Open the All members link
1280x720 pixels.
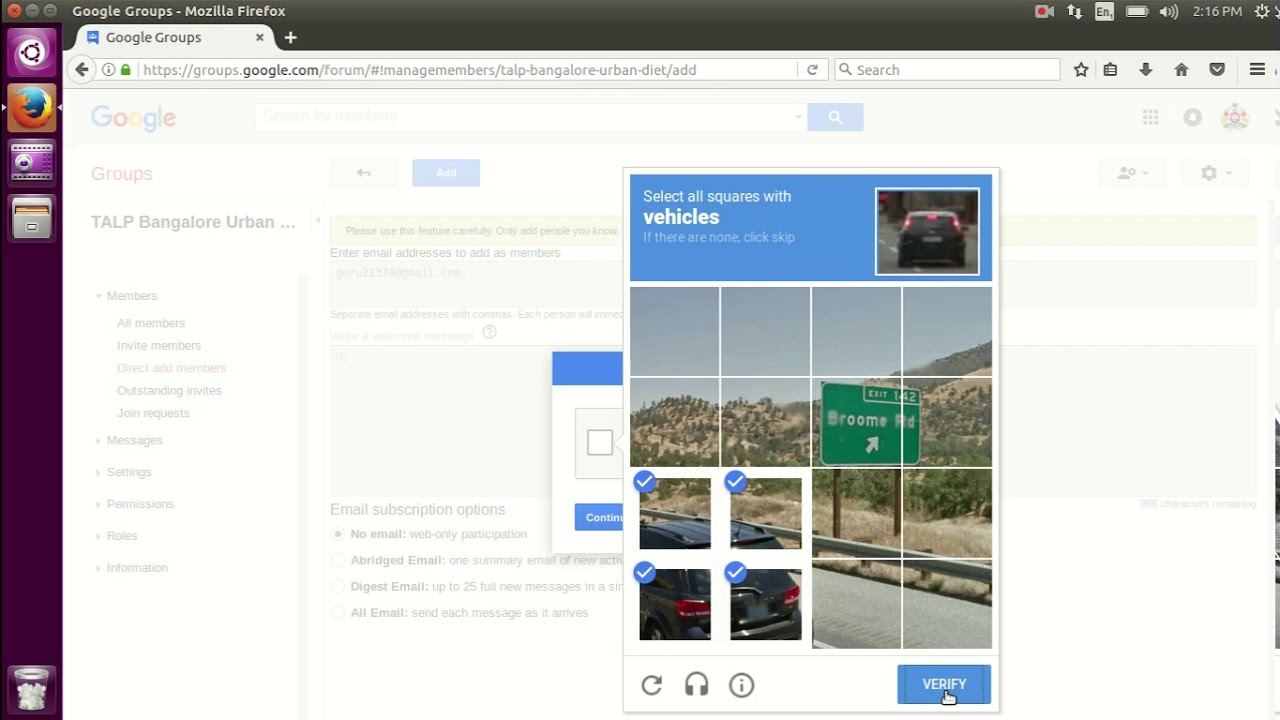(x=151, y=323)
